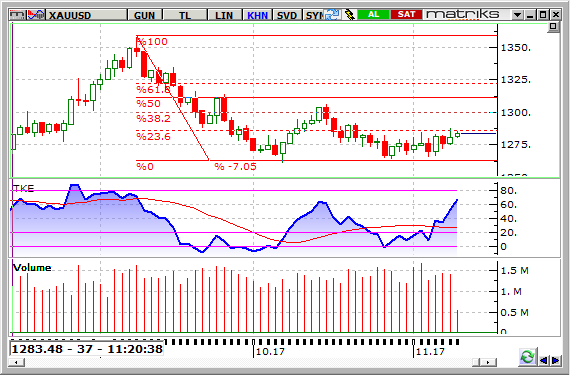Click the %23.6 Fibonacci level label
Viewport: 570px width, 375px height.
pos(153,137)
